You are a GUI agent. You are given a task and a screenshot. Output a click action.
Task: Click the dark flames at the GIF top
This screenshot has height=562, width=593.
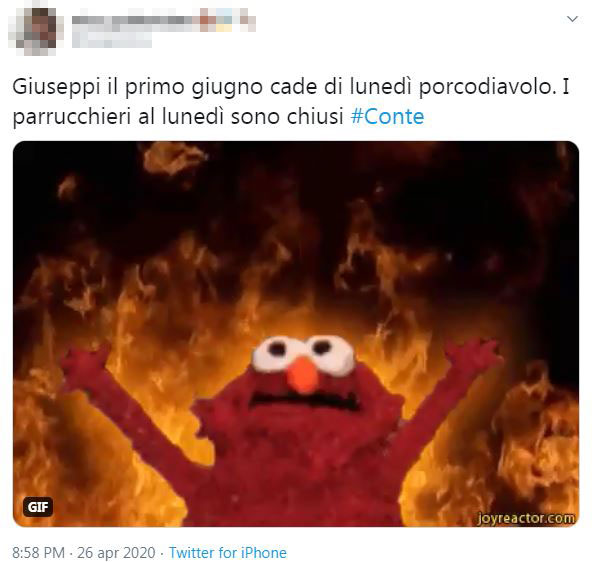296,182
